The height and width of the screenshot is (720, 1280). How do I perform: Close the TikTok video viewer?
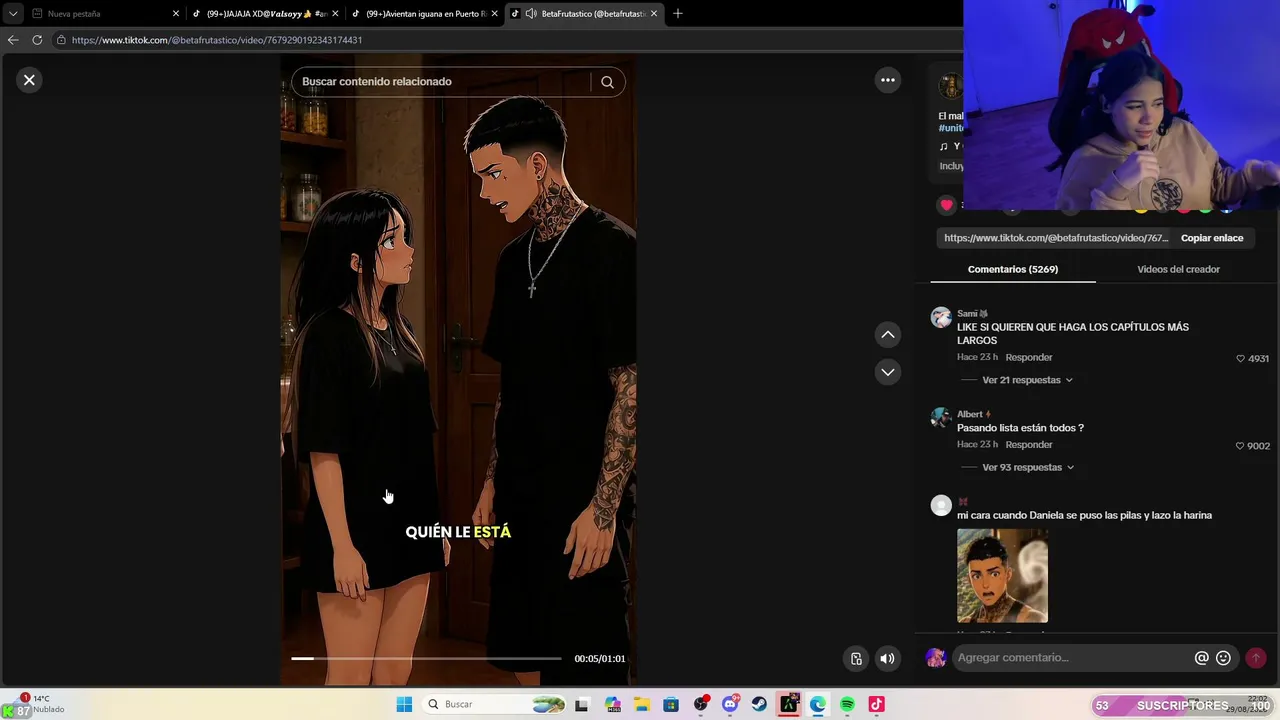[x=29, y=80]
